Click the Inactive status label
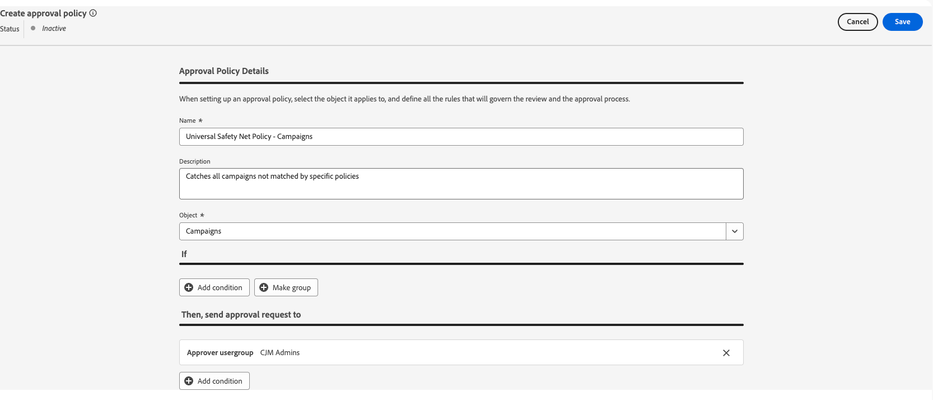The image size is (933, 400). tap(54, 29)
